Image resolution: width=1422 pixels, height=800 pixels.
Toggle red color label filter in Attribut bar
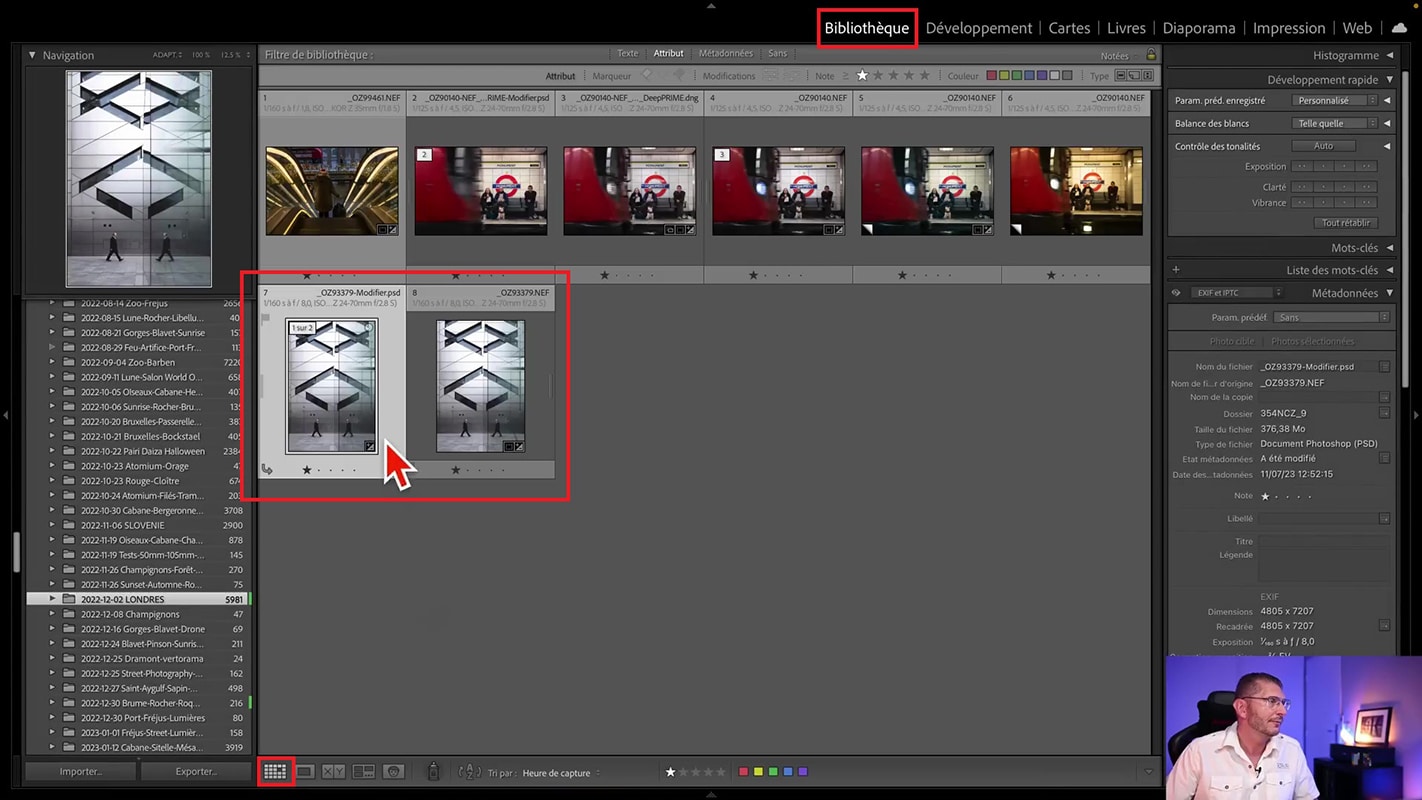click(991, 75)
